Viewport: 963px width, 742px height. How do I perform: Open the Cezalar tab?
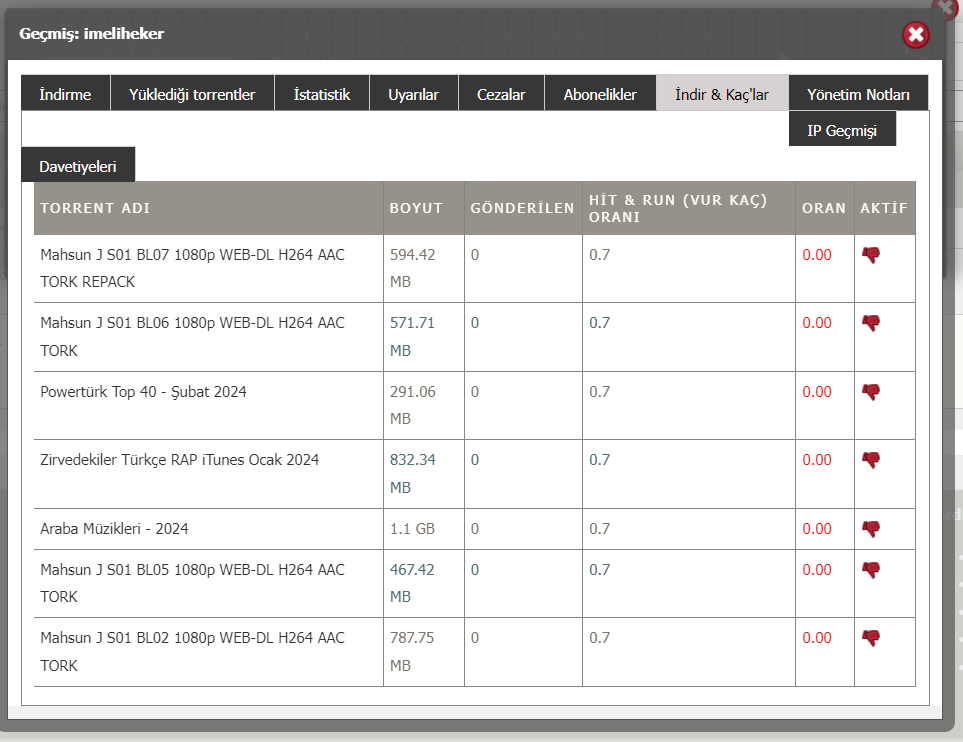click(x=501, y=94)
